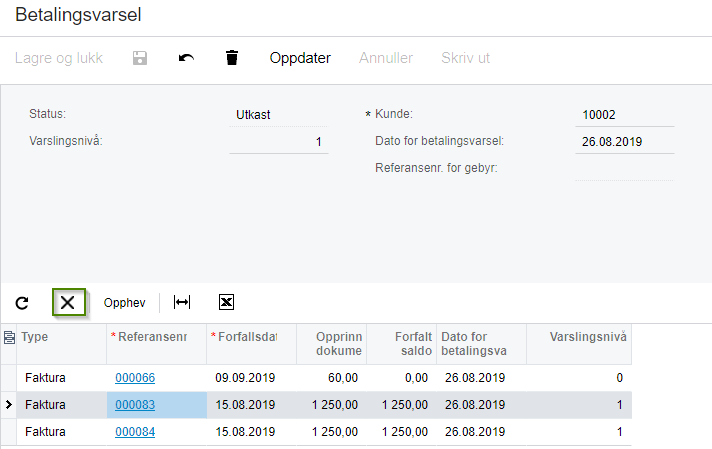Click due date 09.09.2019 cell

click(x=252, y=378)
